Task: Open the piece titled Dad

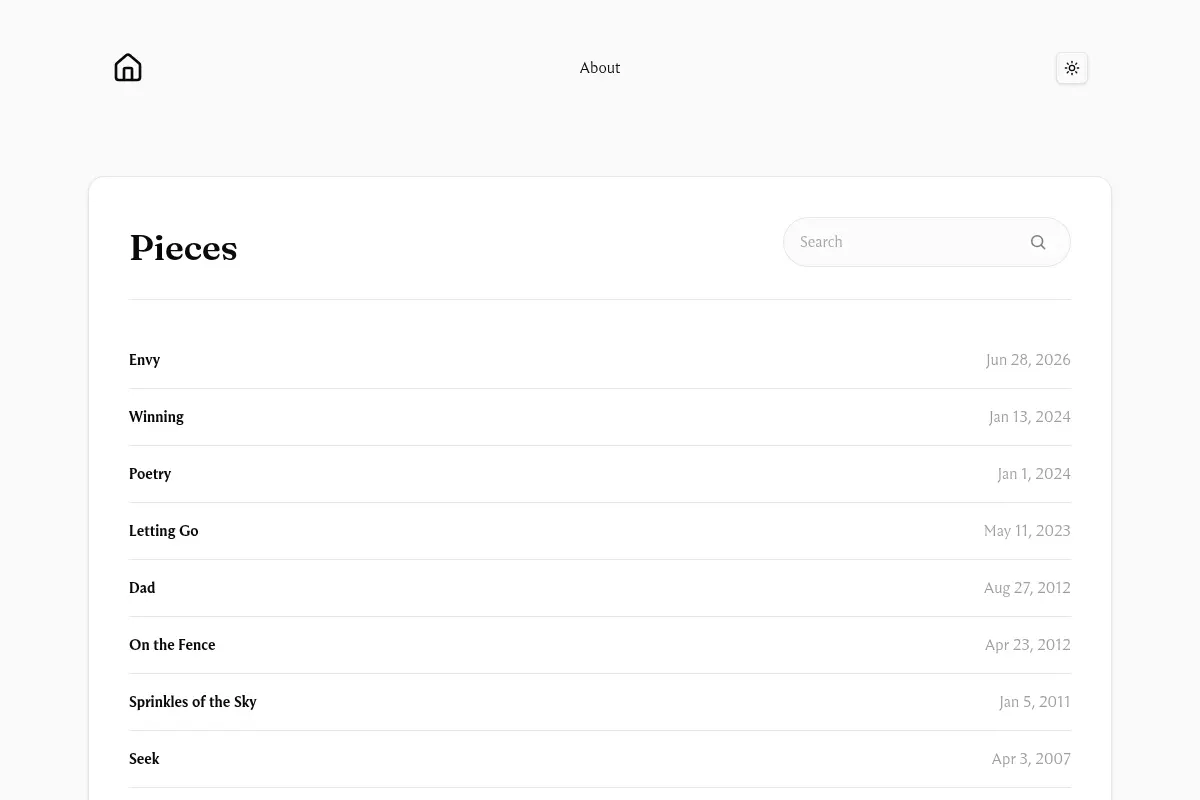Action: click(142, 588)
